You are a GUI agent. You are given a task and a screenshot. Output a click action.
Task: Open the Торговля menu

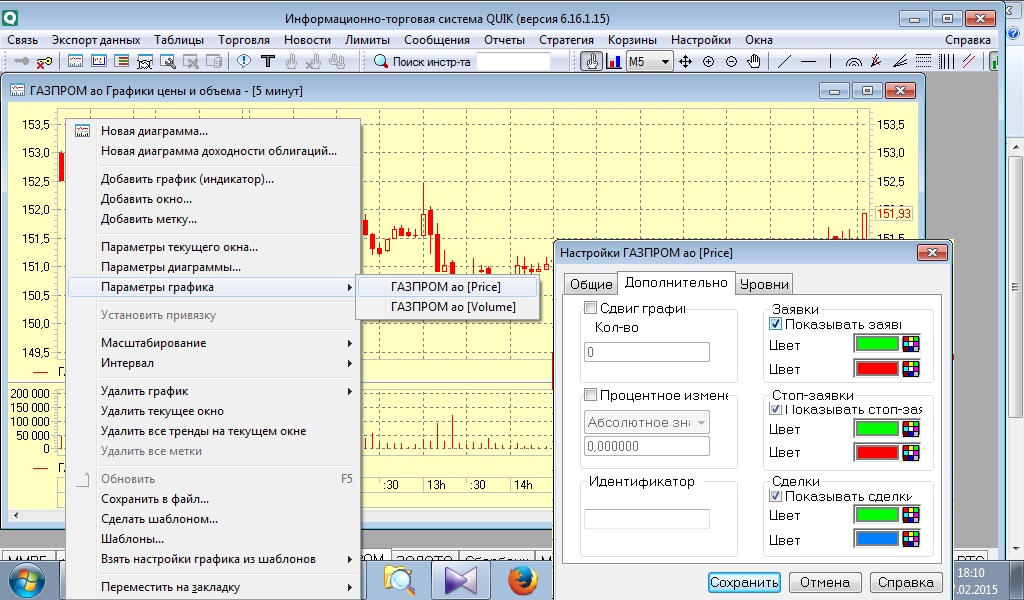(244, 40)
